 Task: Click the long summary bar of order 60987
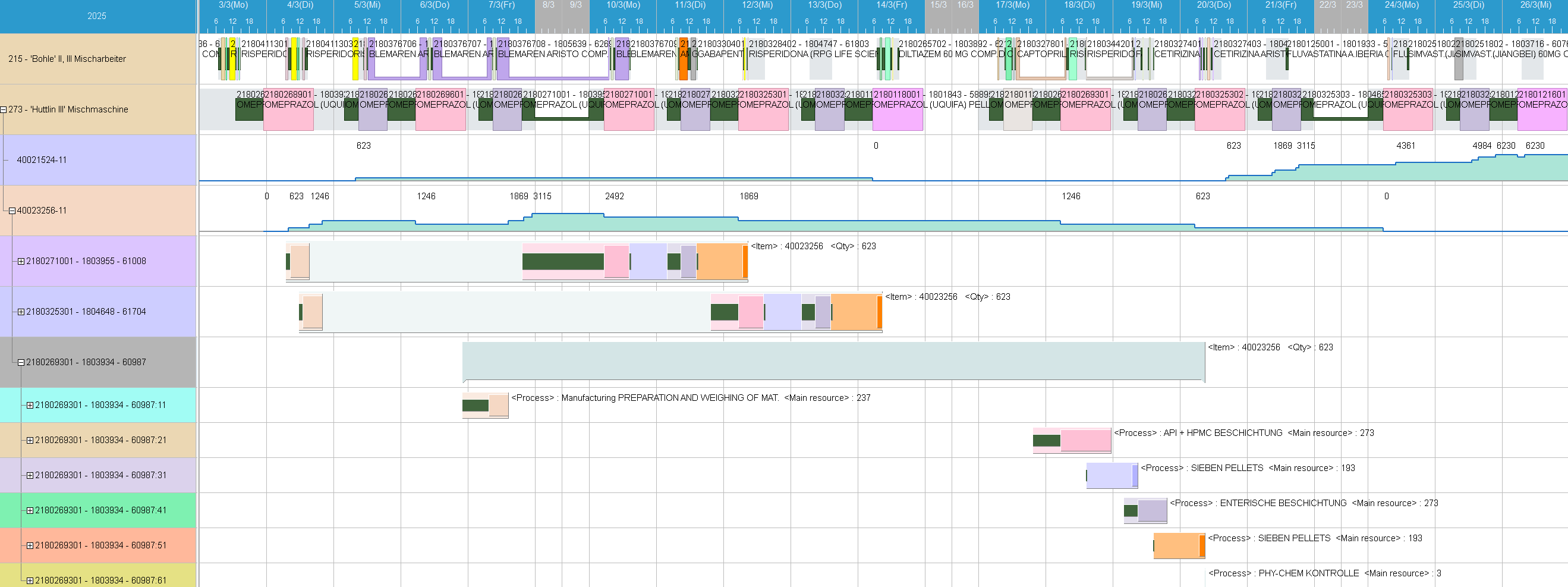pos(833,361)
